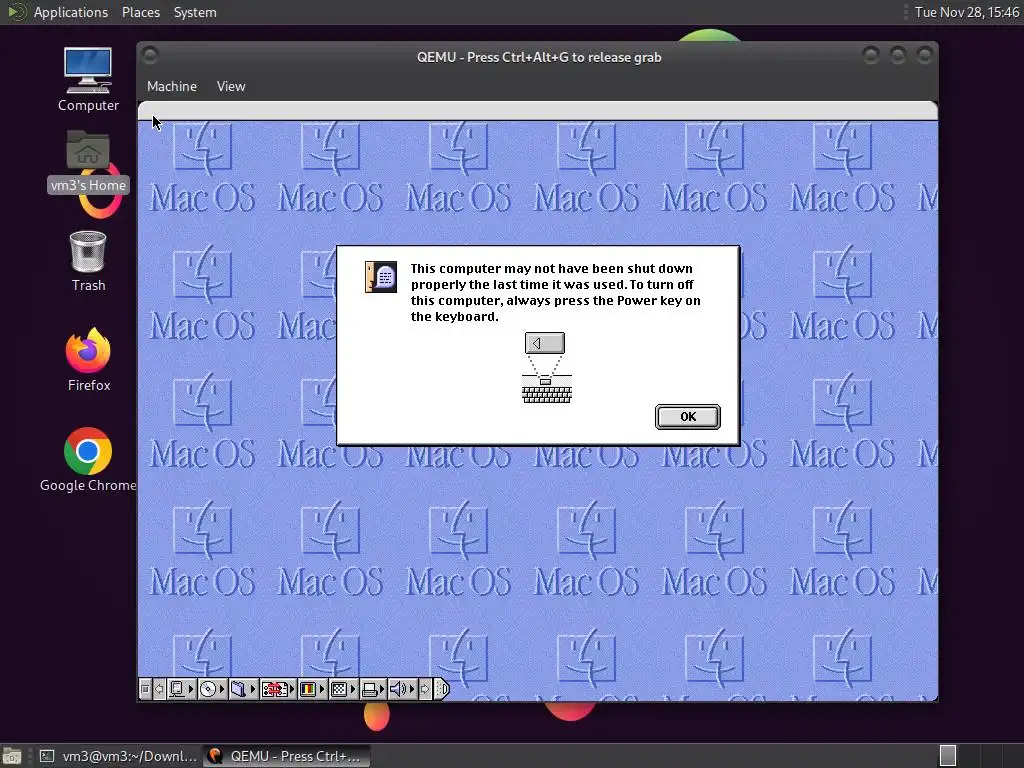Image resolution: width=1024 pixels, height=768 pixels.
Task: Click the Control Strip left scroll arrow
Action: pos(159,689)
